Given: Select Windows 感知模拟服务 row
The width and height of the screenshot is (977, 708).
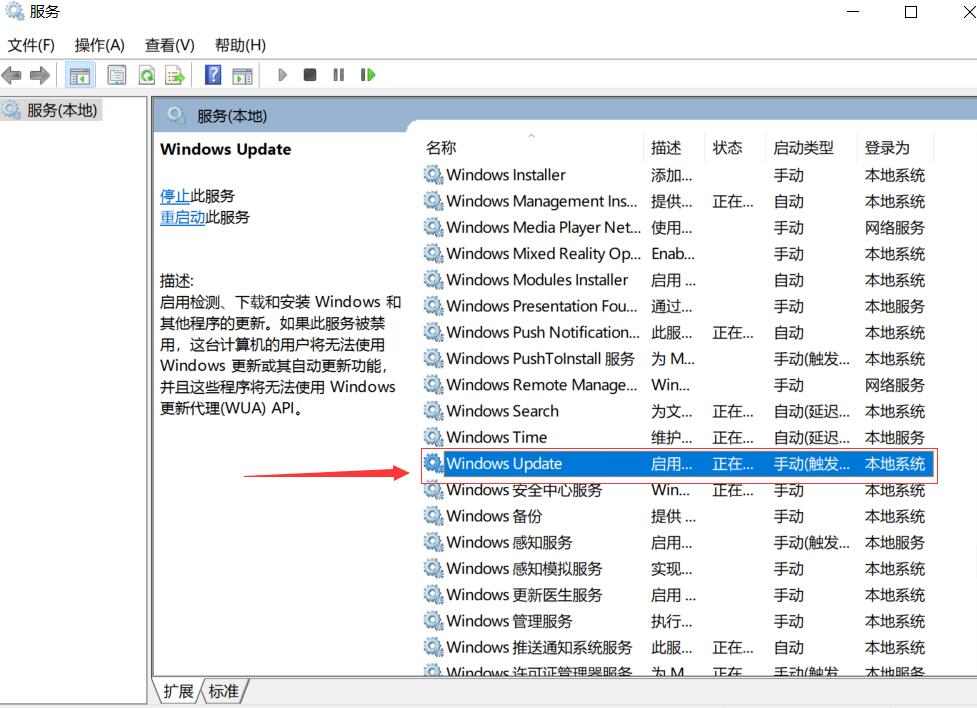Looking at the screenshot, I should [x=678, y=568].
